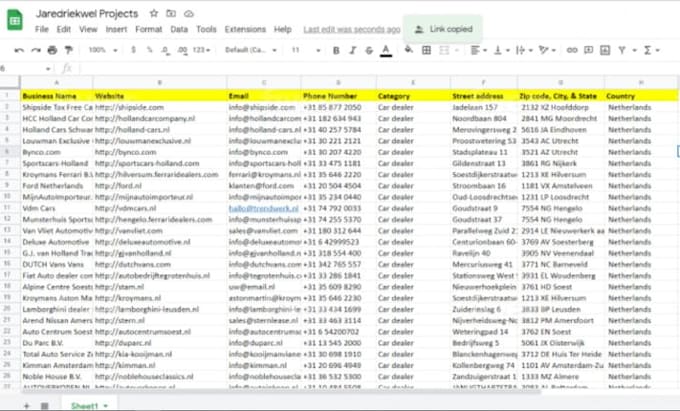This screenshot has width=680, height=411.
Task: Select the Sheet1 tab
Action: [x=89, y=406]
